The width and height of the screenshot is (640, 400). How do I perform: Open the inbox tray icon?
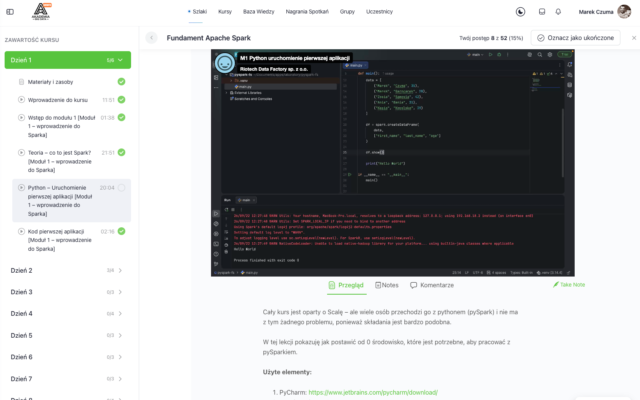(542, 12)
